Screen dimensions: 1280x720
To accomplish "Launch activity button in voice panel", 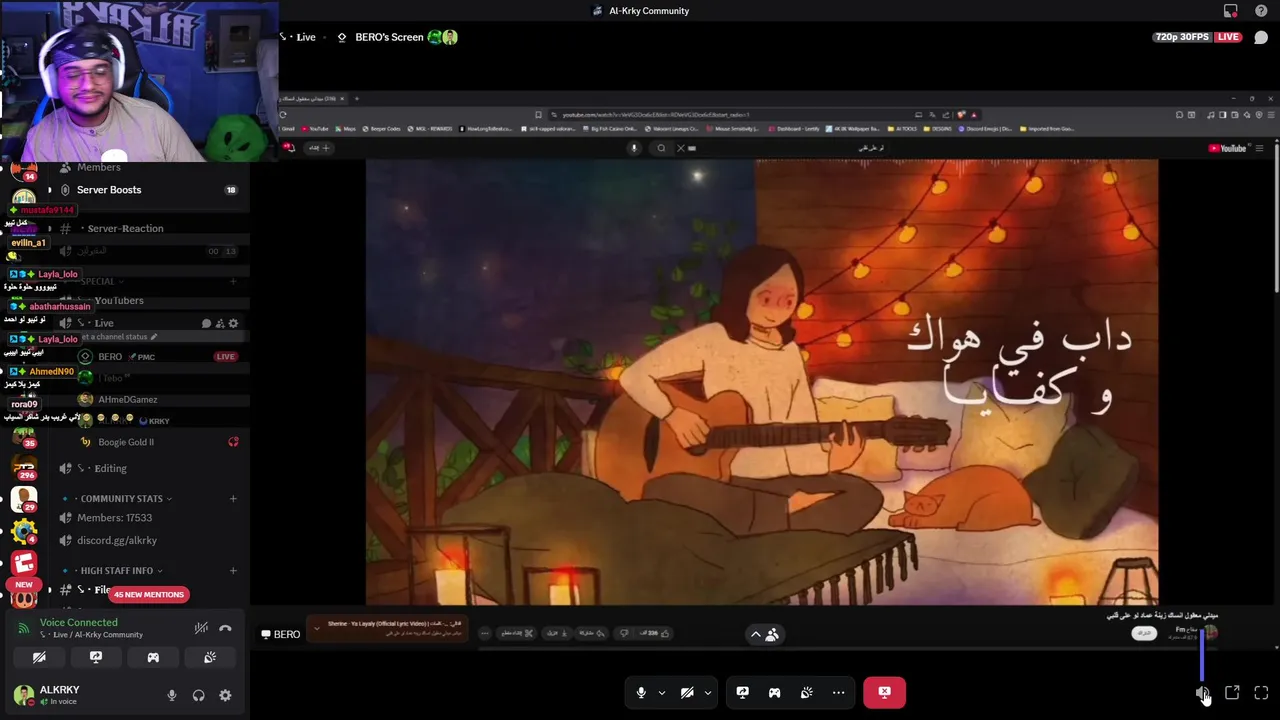I will point(153,657).
